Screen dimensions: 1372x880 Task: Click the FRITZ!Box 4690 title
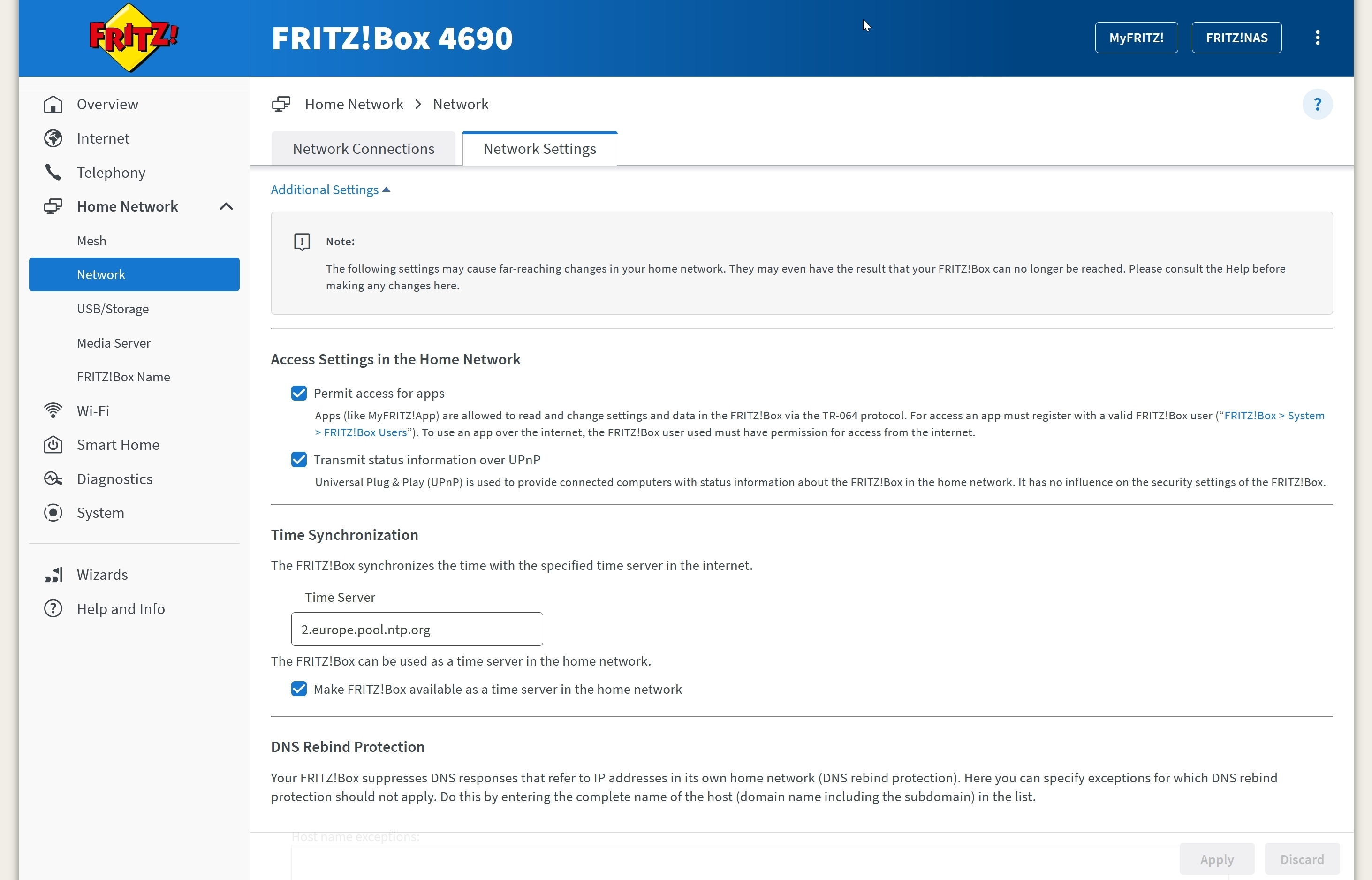(392, 38)
